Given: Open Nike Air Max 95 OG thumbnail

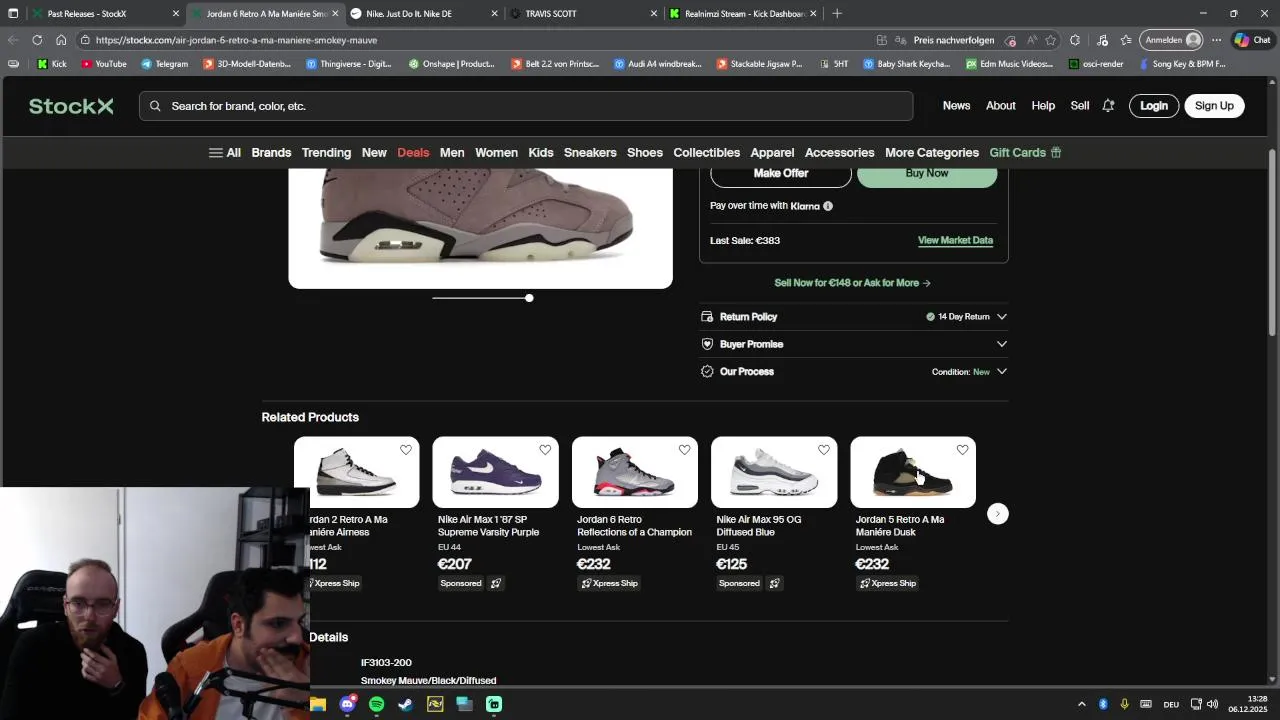Looking at the screenshot, I should [773, 472].
